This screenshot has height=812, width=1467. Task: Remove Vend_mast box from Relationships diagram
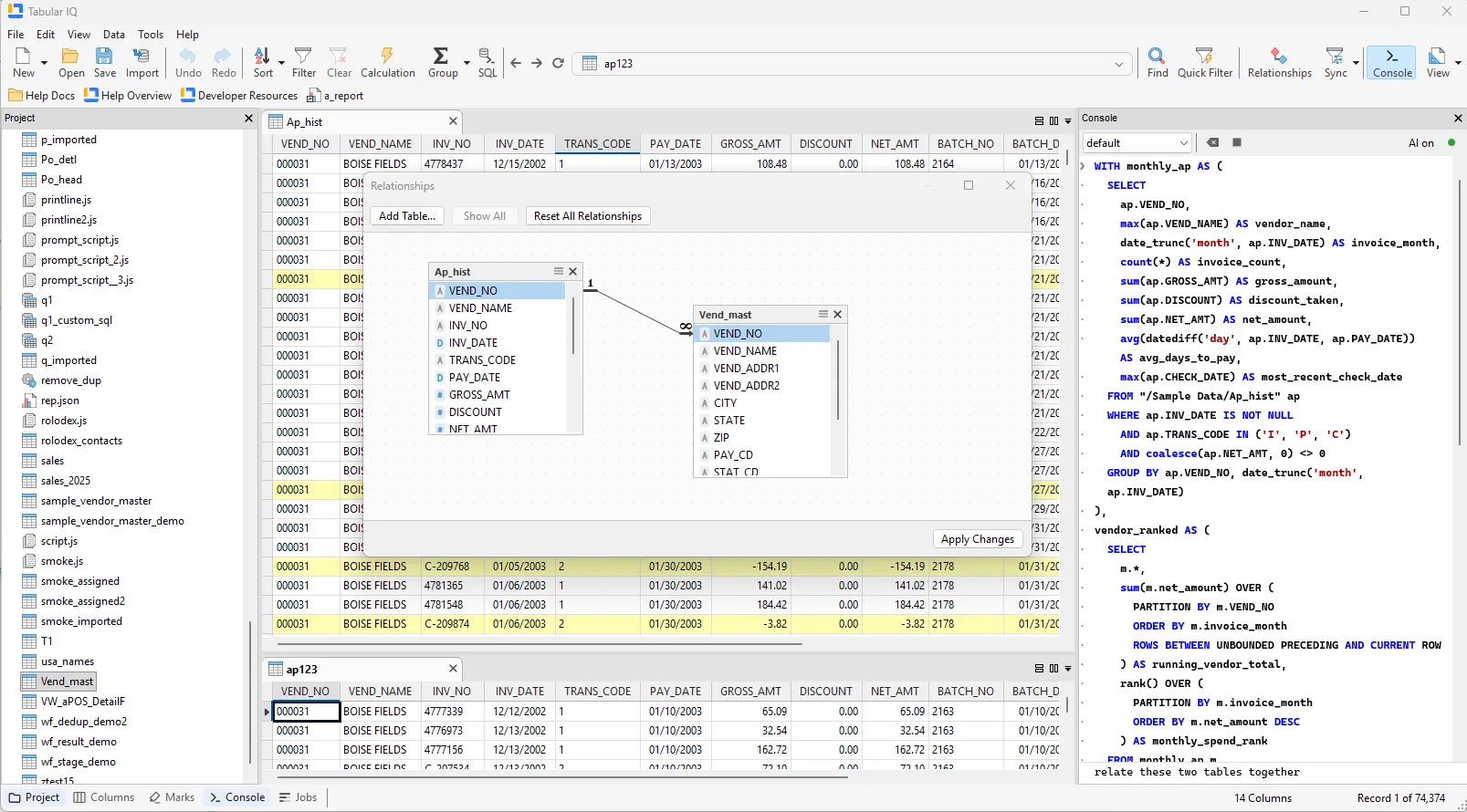pyautogui.click(x=837, y=314)
